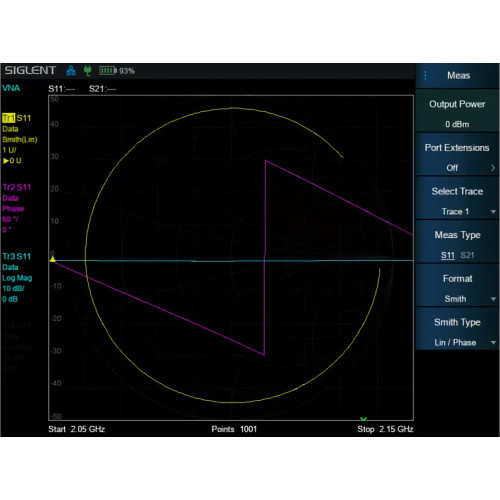
Task: Click the battery level icon
Action: click(108, 71)
